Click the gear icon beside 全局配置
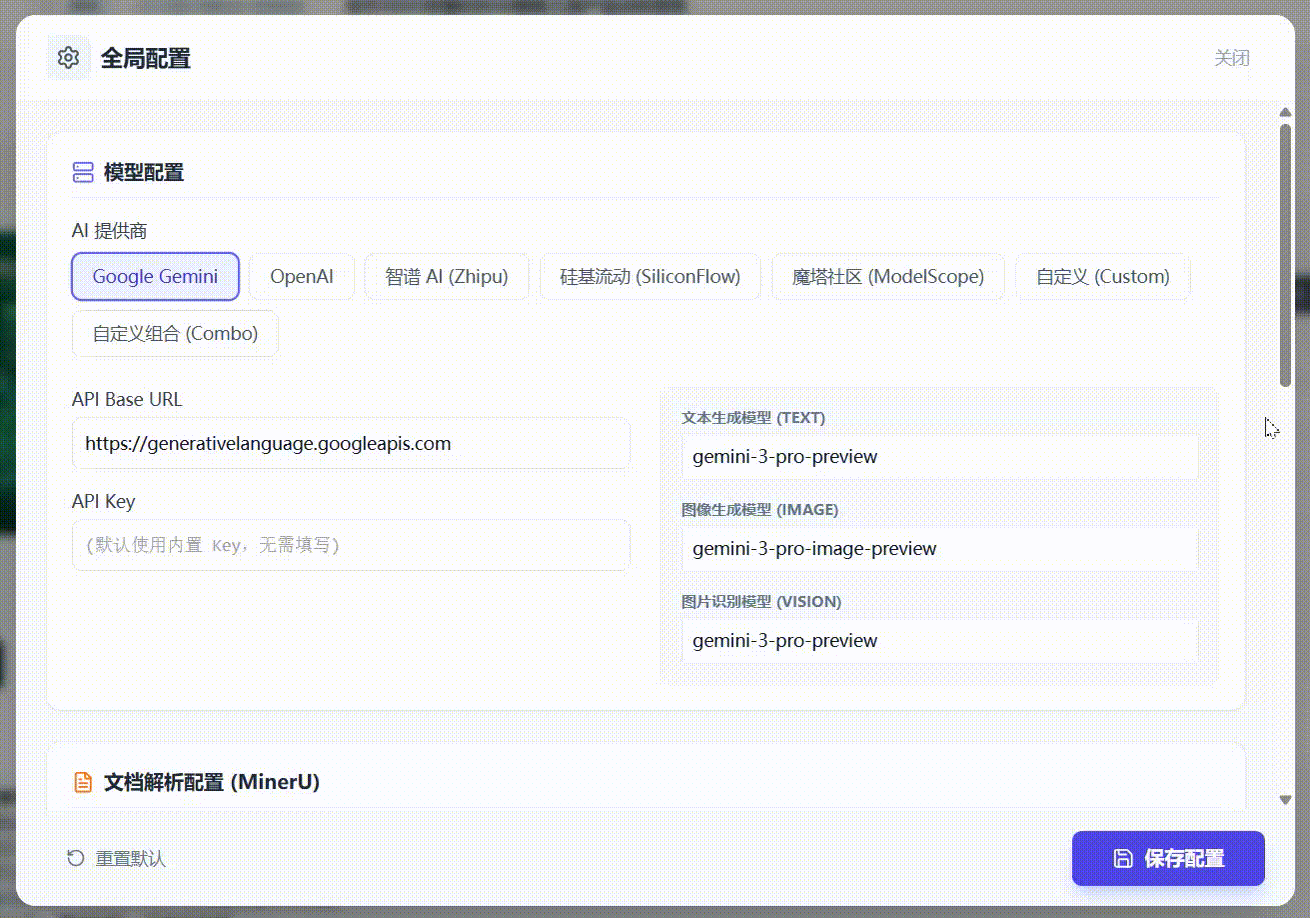 68,58
